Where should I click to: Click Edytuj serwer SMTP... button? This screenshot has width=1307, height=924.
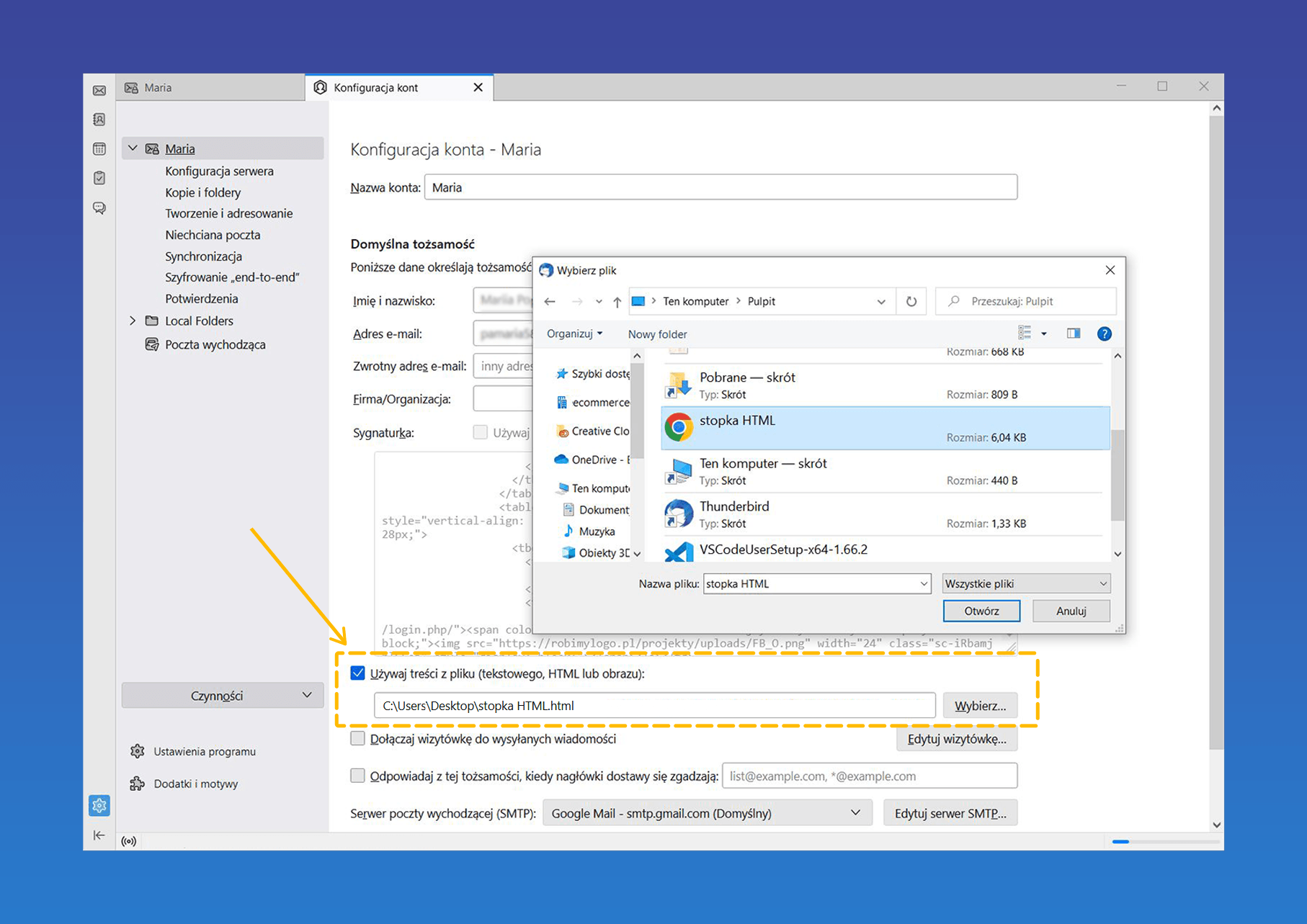(950, 813)
